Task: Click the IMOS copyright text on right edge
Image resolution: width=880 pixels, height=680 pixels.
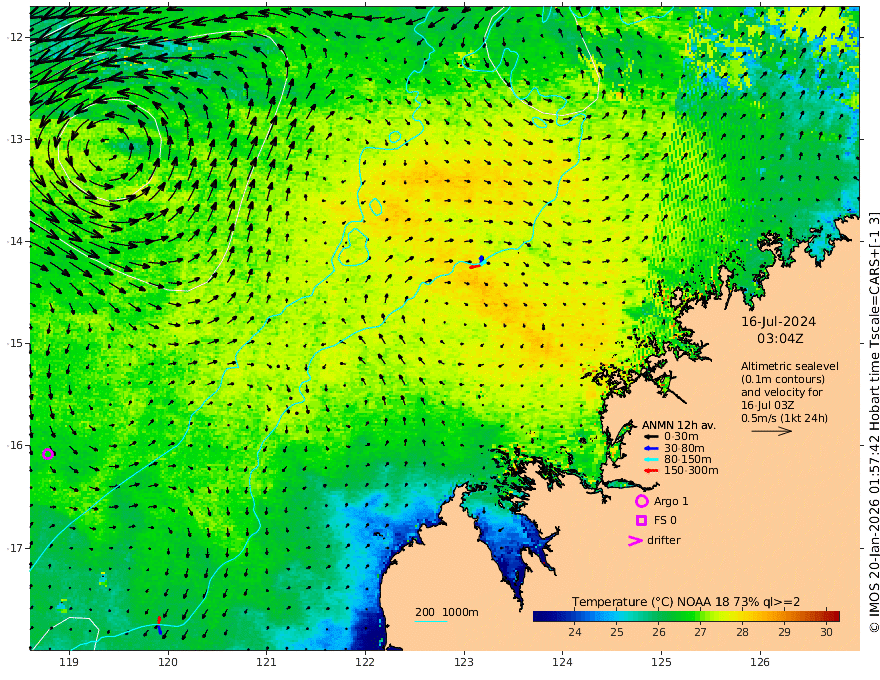Action: point(873,422)
